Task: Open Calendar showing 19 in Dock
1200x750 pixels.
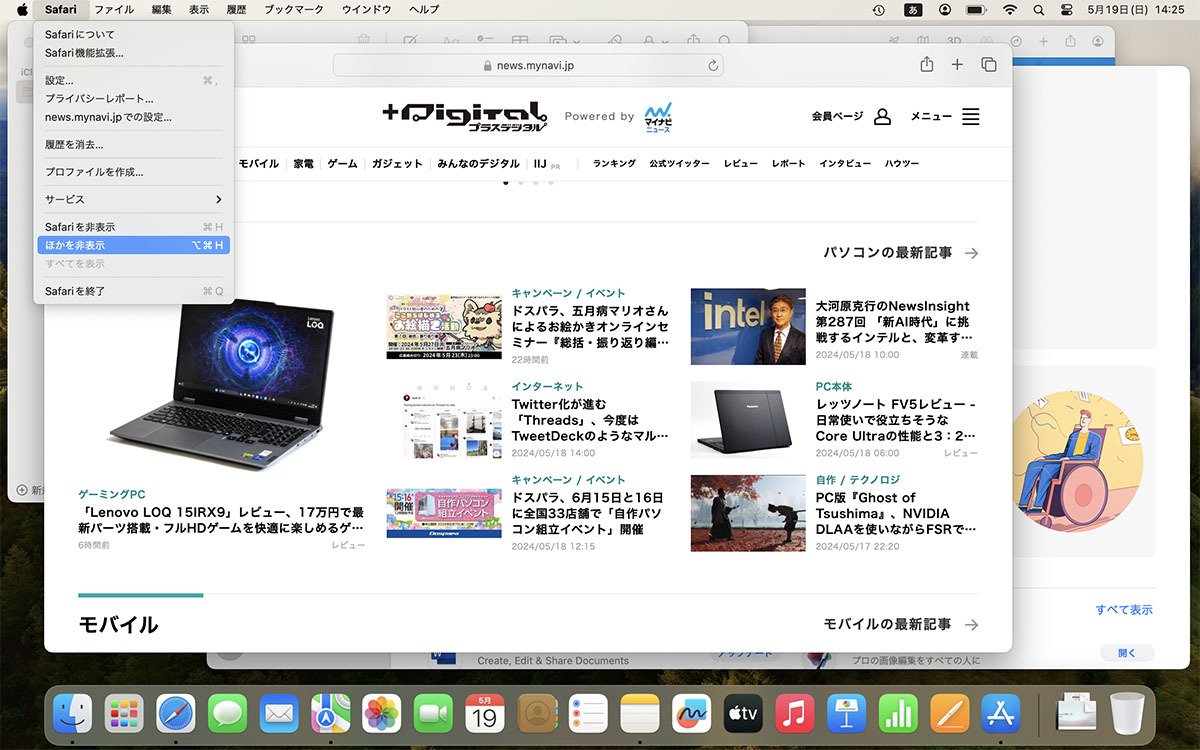Action: click(x=485, y=714)
